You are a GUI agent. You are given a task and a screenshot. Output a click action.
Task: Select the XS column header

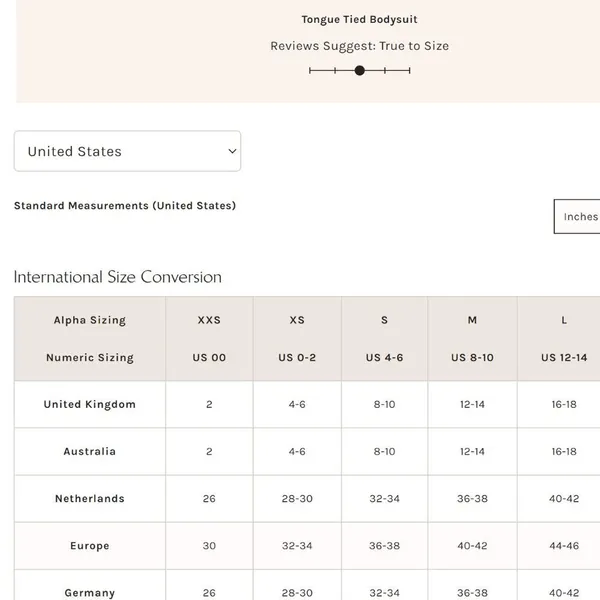pyautogui.click(x=297, y=320)
